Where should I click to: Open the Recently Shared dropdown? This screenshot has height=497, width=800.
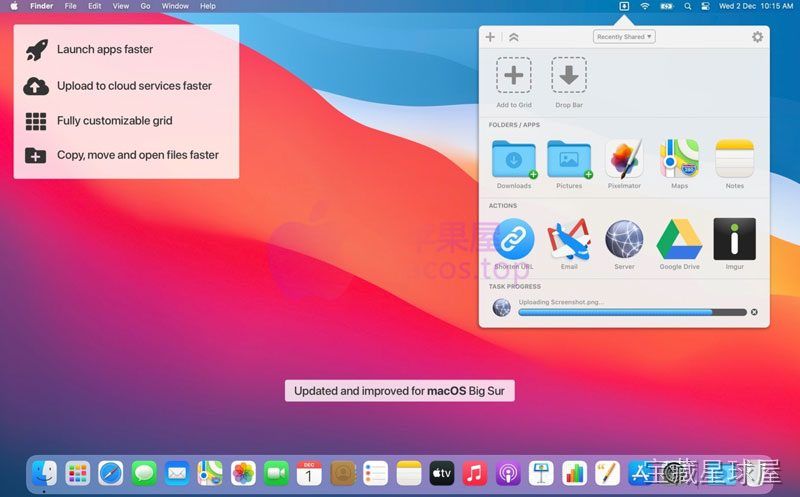click(624, 37)
